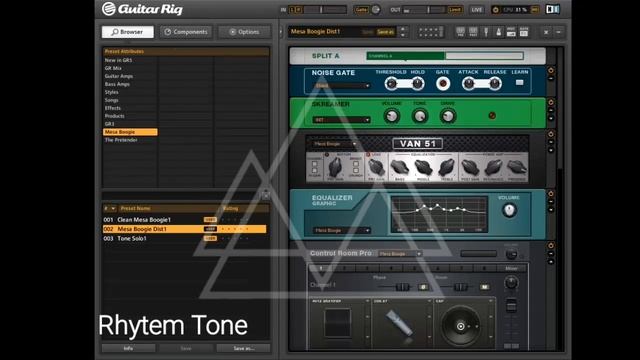
Task: Click the Van 51 Presence knob
Action: coord(517,167)
